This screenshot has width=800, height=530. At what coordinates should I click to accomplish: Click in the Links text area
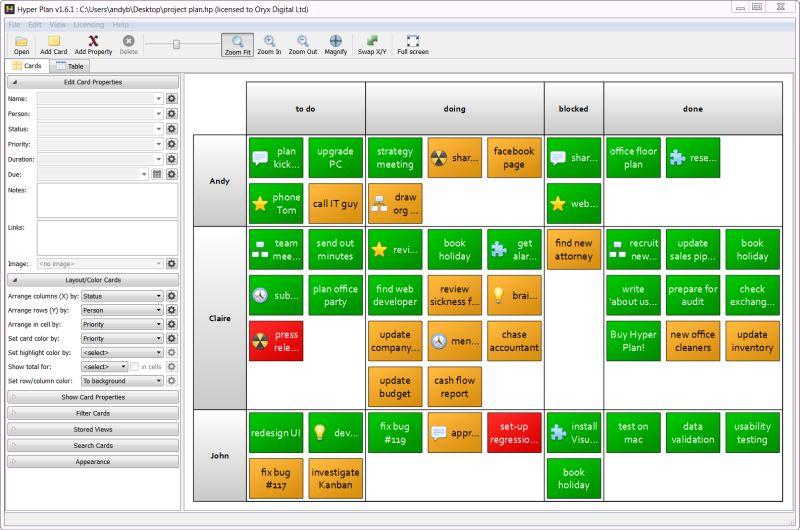click(107, 238)
